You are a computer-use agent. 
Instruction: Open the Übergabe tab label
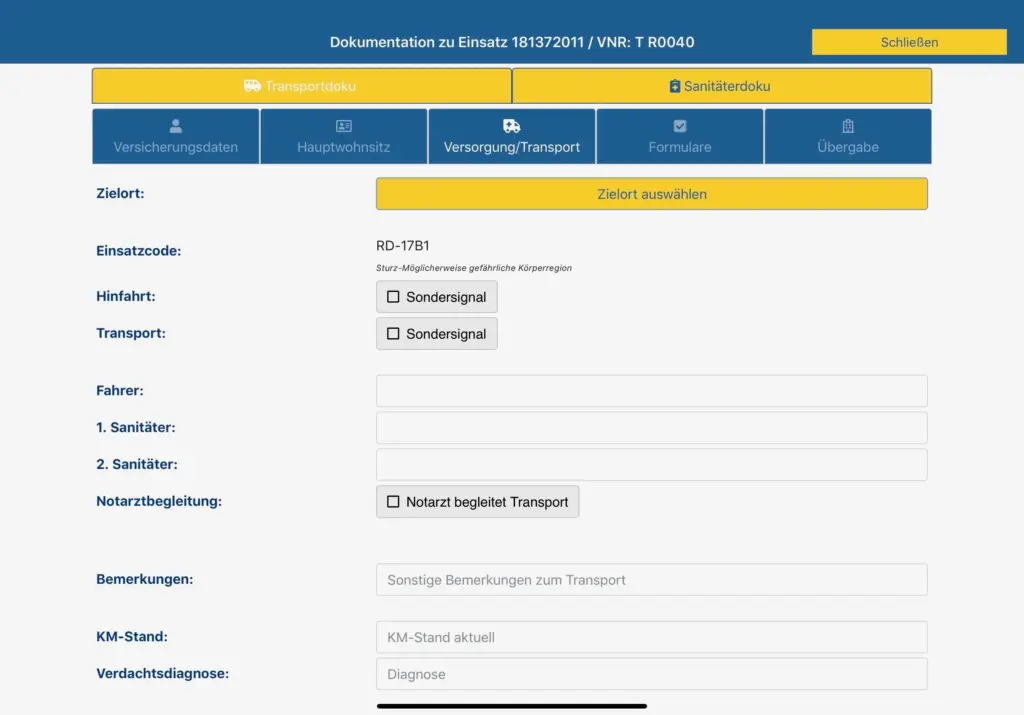[848, 147]
